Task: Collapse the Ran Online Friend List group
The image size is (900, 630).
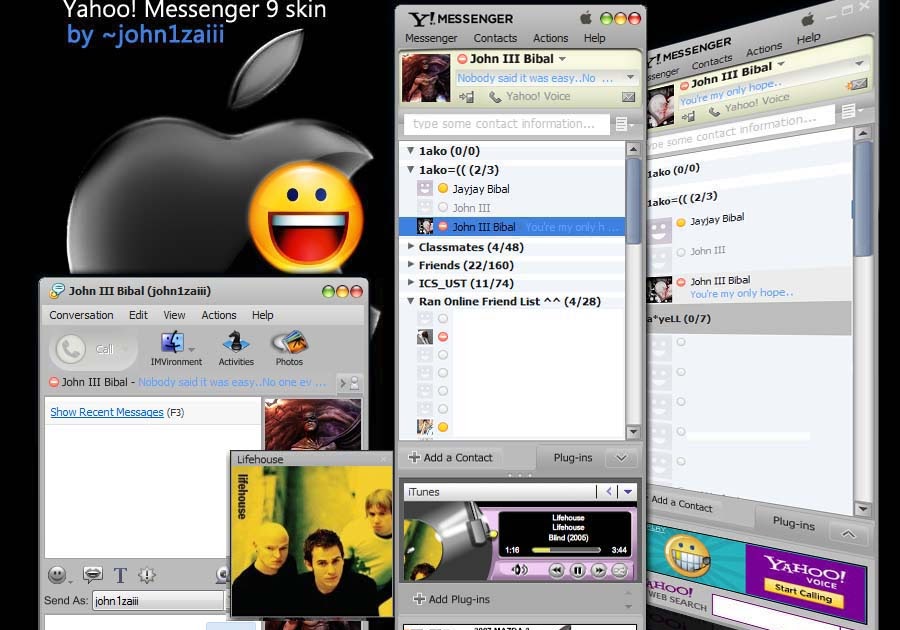Action: pos(410,301)
